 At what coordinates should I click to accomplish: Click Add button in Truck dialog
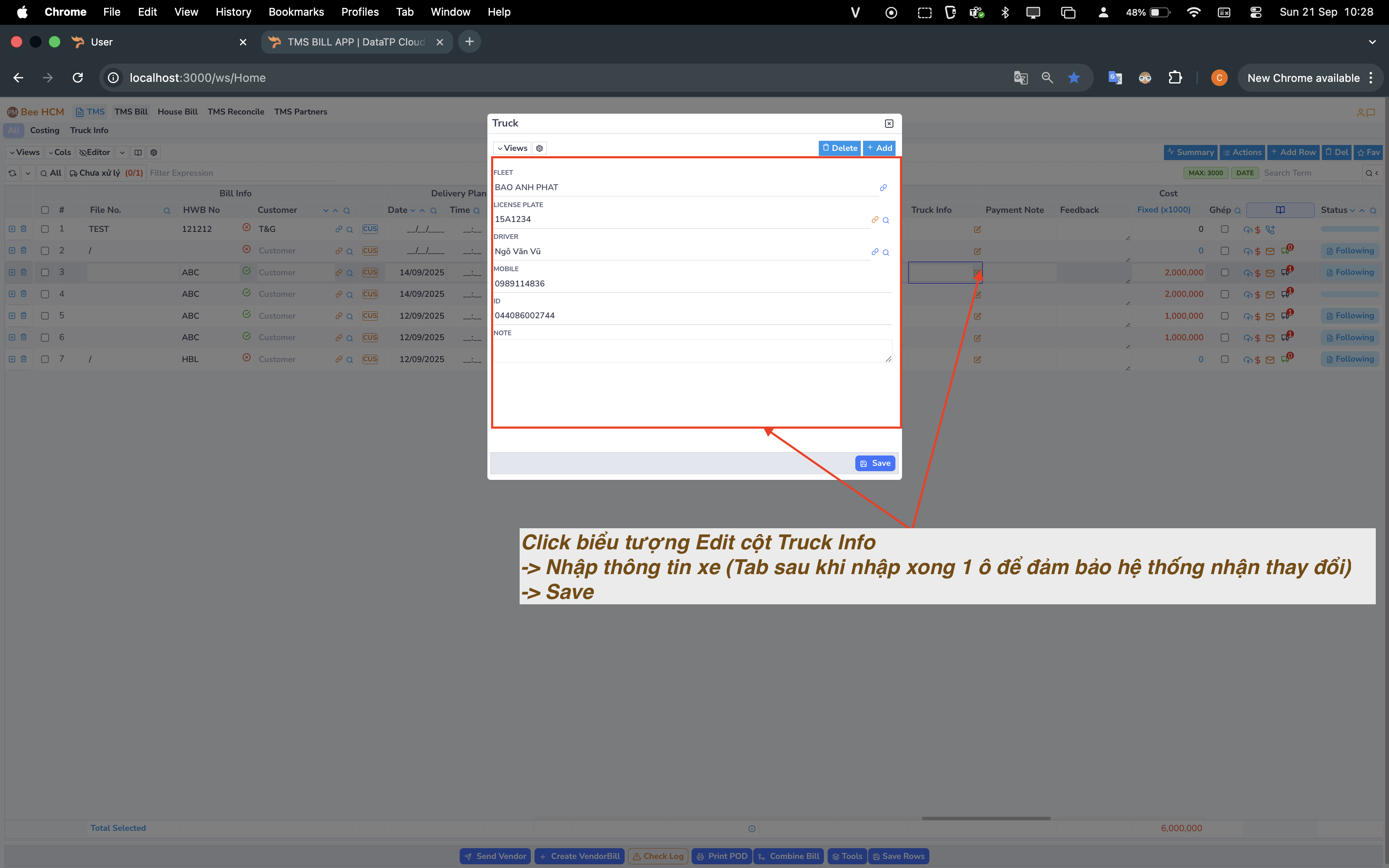[x=879, y=148]
